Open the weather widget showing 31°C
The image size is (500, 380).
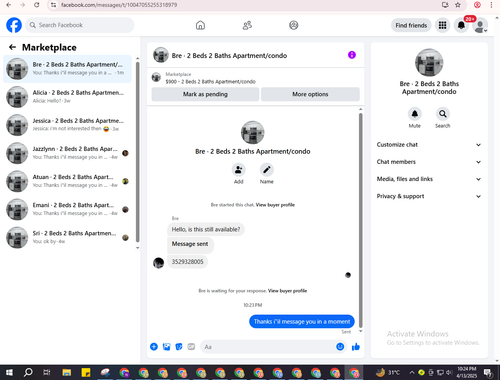(388, 372)
